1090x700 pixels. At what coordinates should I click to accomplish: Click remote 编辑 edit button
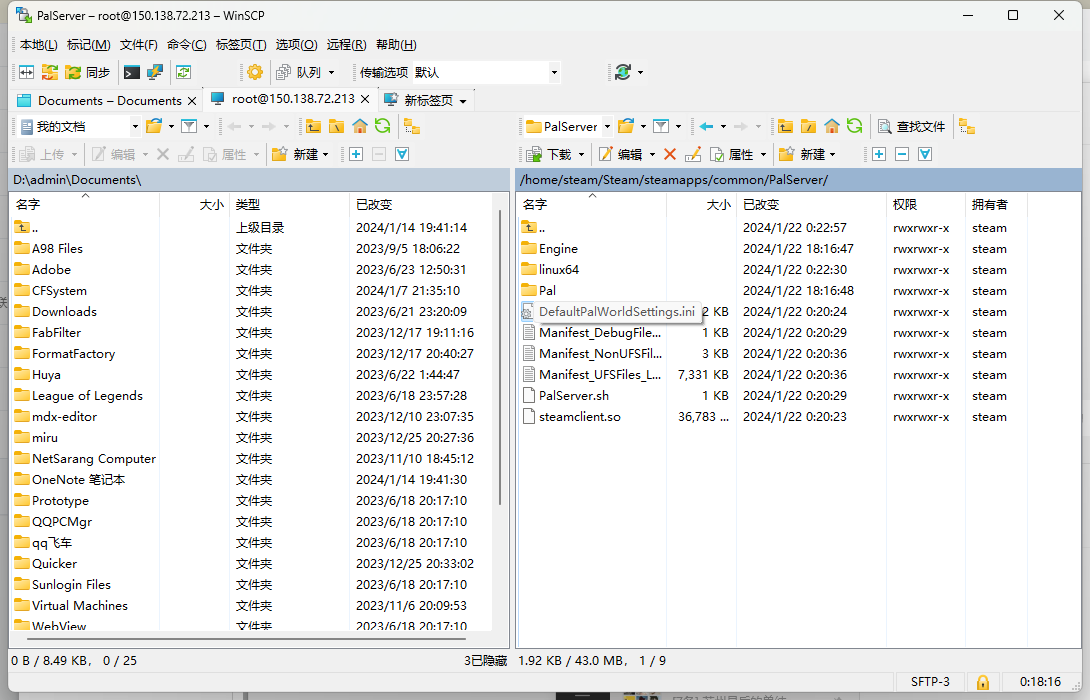621,154
